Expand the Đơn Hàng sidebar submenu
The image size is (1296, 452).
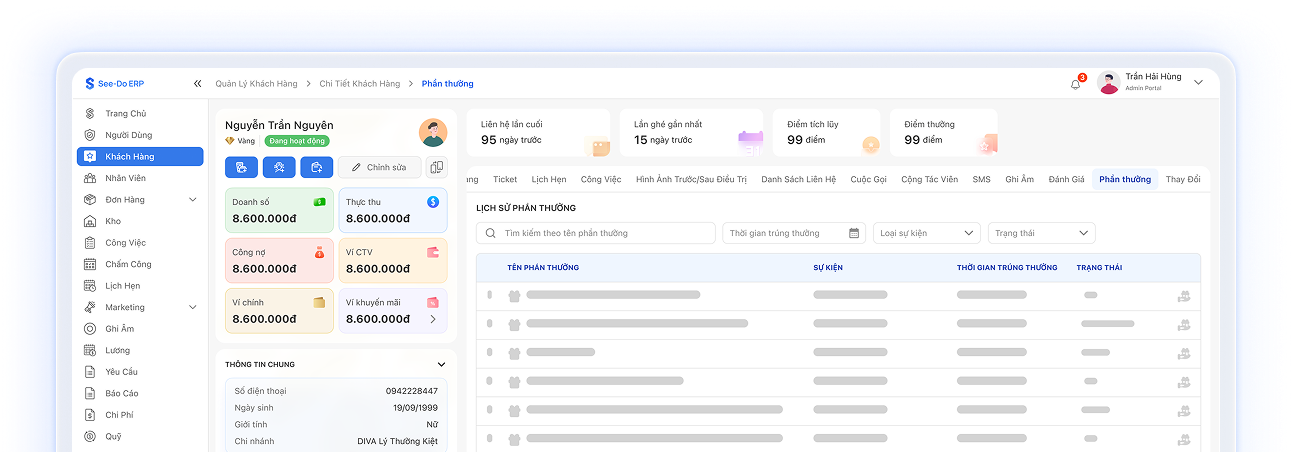(x=193, y=200)
